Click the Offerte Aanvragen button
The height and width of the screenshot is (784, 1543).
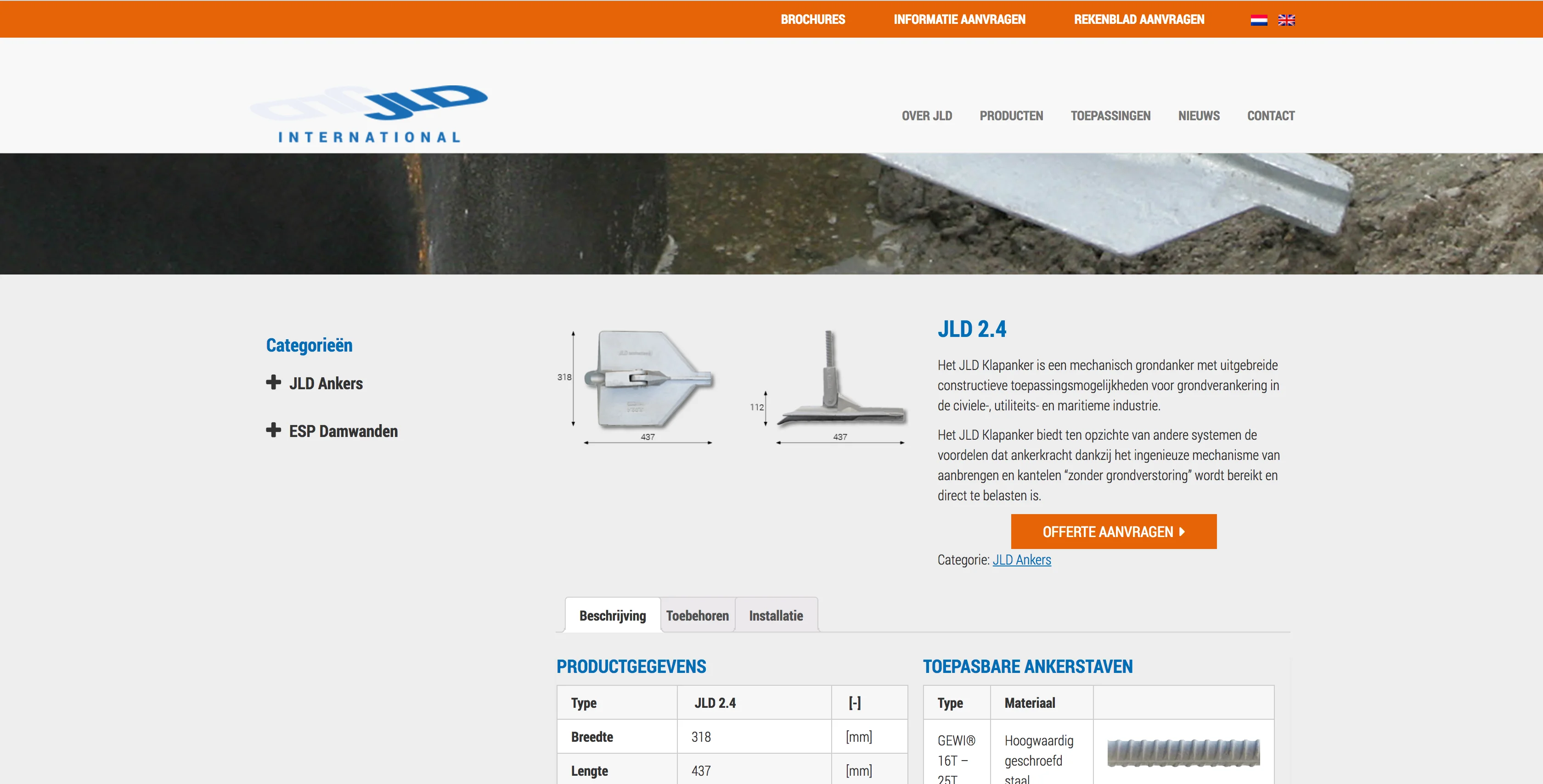click(1114, 531)
